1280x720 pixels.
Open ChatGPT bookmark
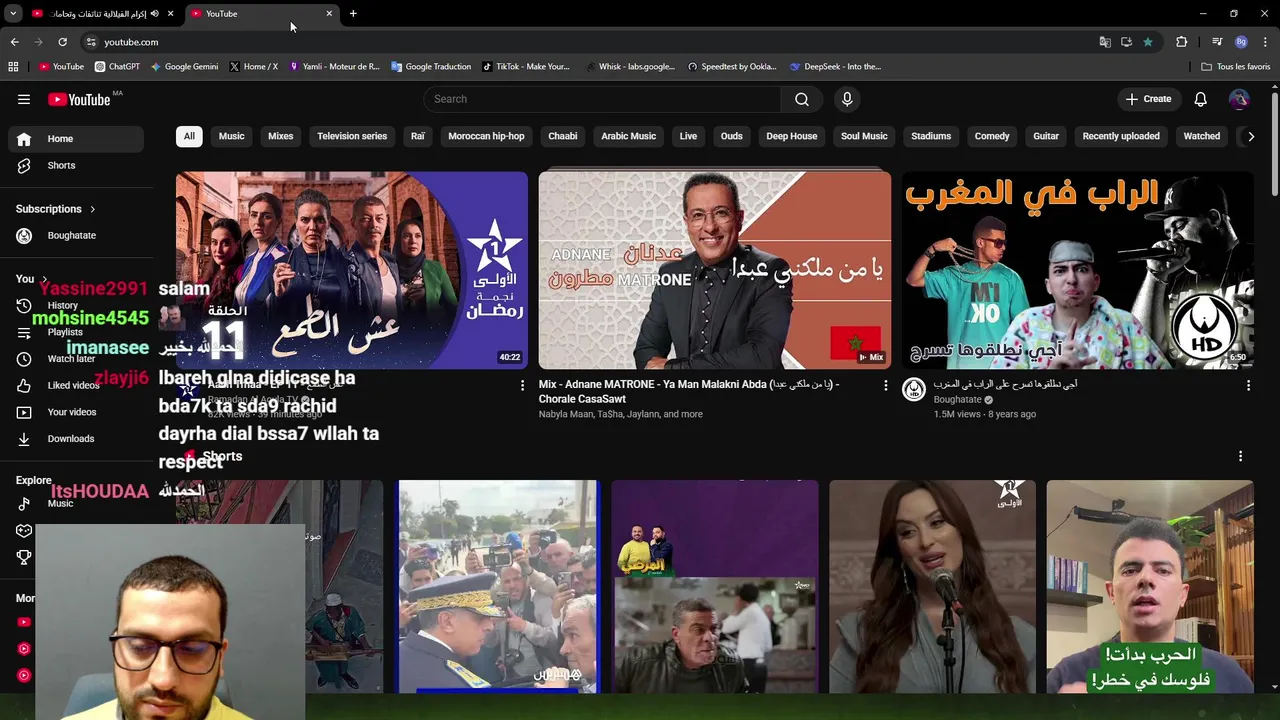pyautogui.click(x=117, y=67)
